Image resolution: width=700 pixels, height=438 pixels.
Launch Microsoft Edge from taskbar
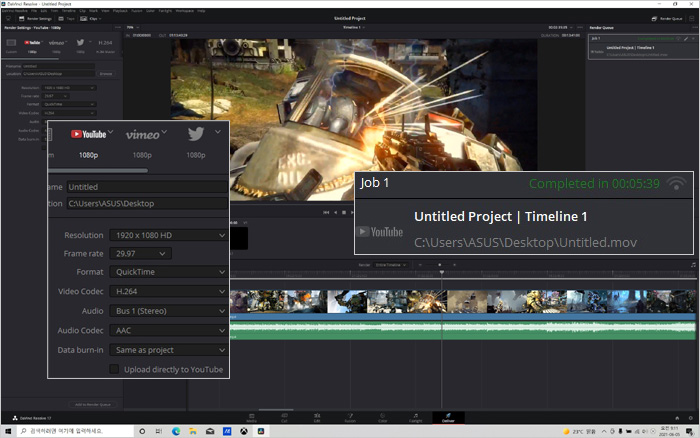(176, 431)
